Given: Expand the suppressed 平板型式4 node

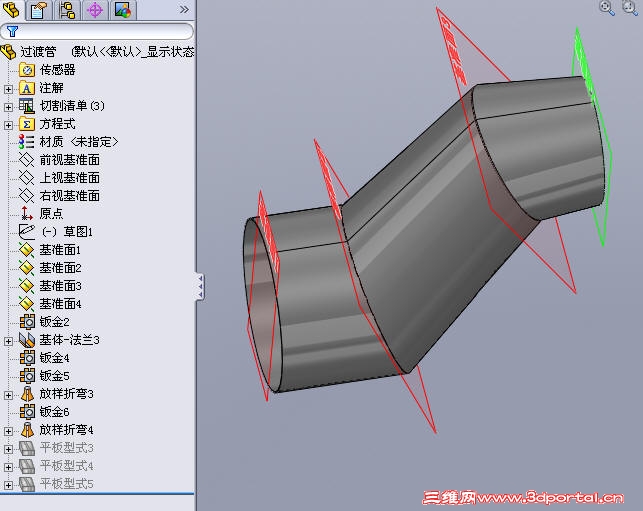Looking at the screenshot, I should click(x=8, y=467).
